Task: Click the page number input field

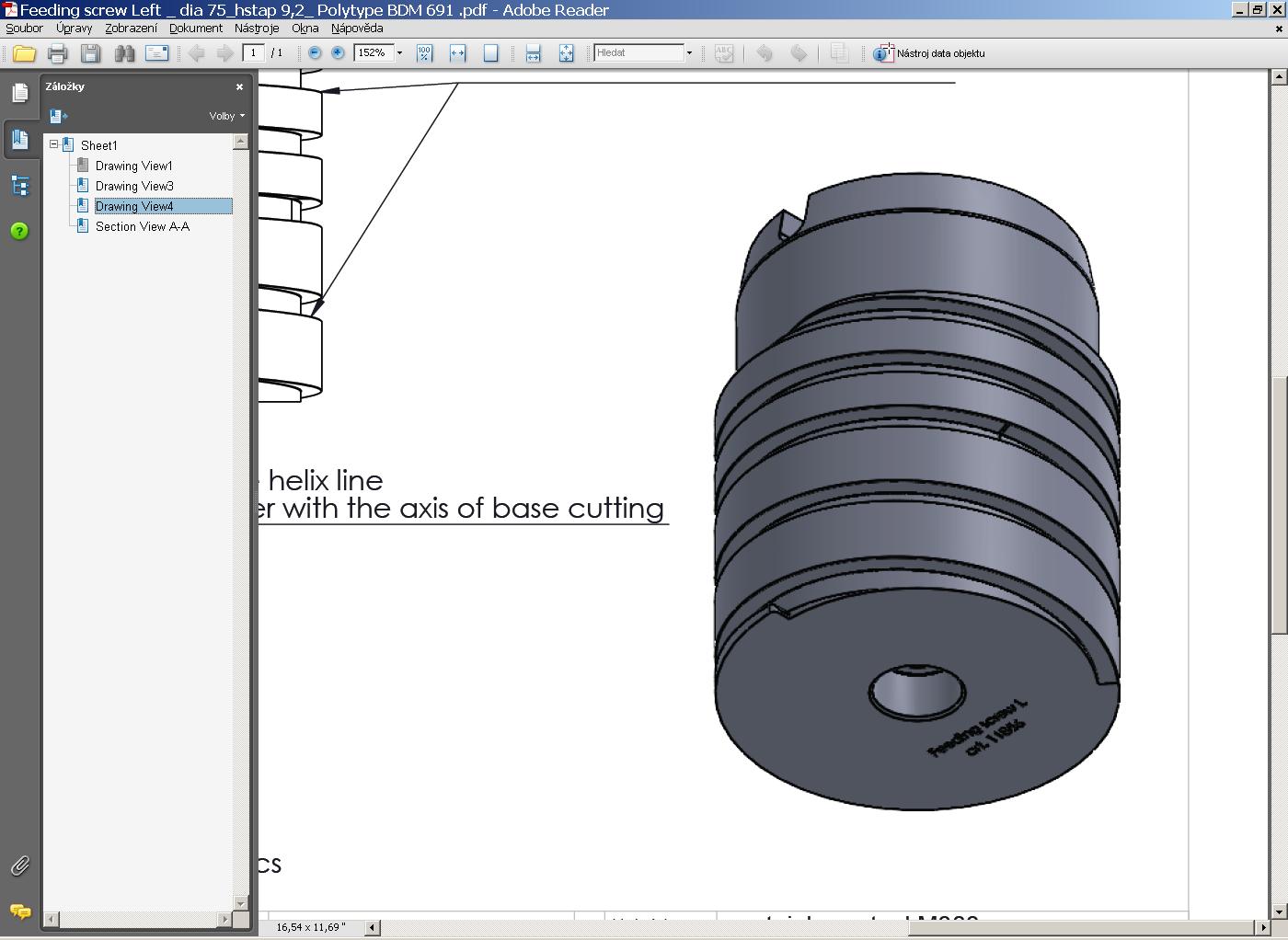Action: 253,53
